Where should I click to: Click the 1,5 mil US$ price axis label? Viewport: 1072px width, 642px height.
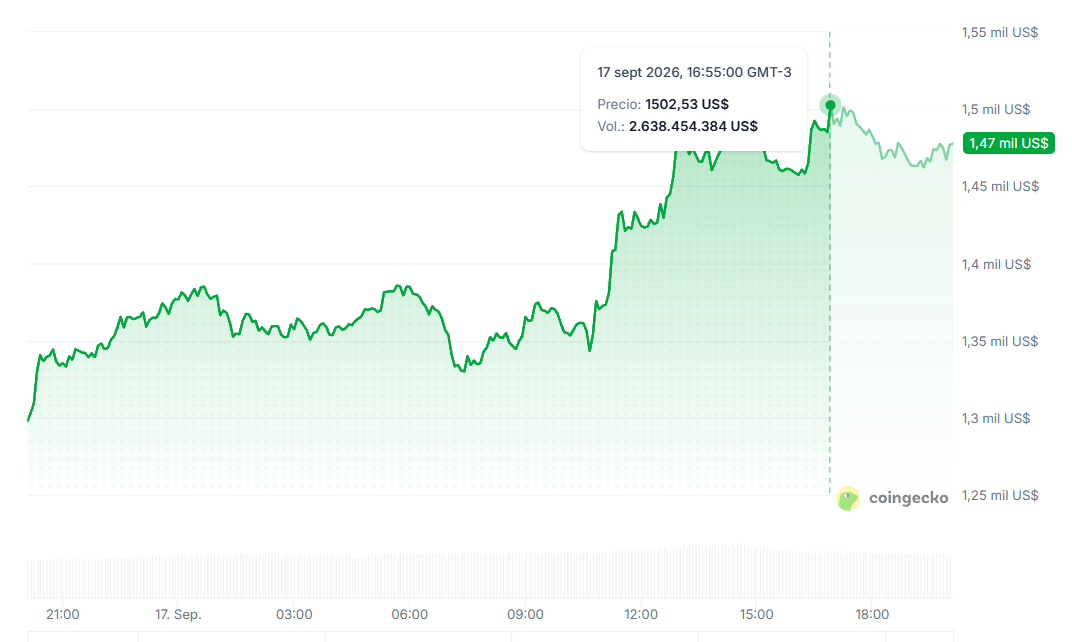click(x=995, y=109)
